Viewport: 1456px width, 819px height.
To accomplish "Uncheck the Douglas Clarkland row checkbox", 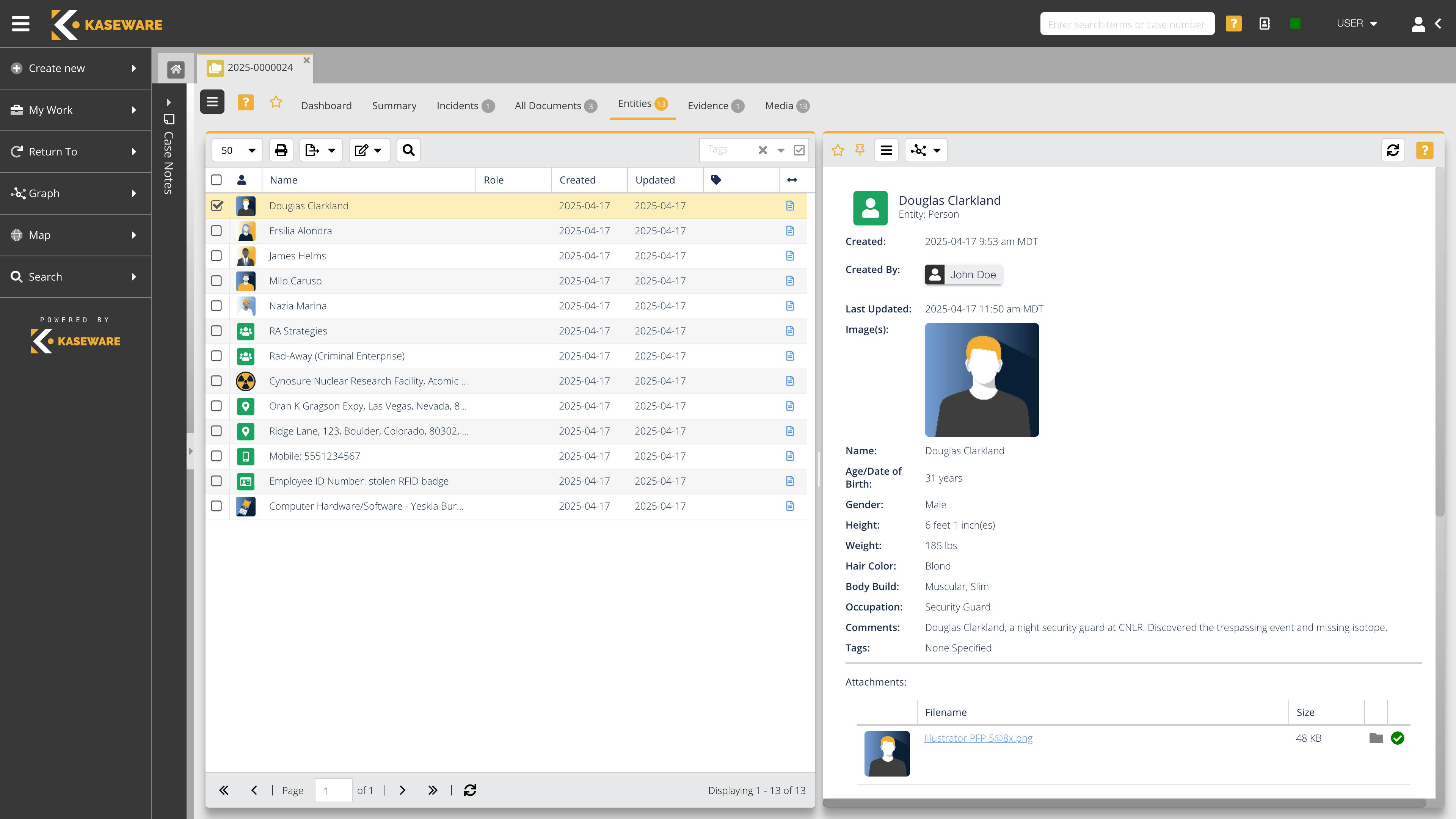I will (x=217, y=206).
